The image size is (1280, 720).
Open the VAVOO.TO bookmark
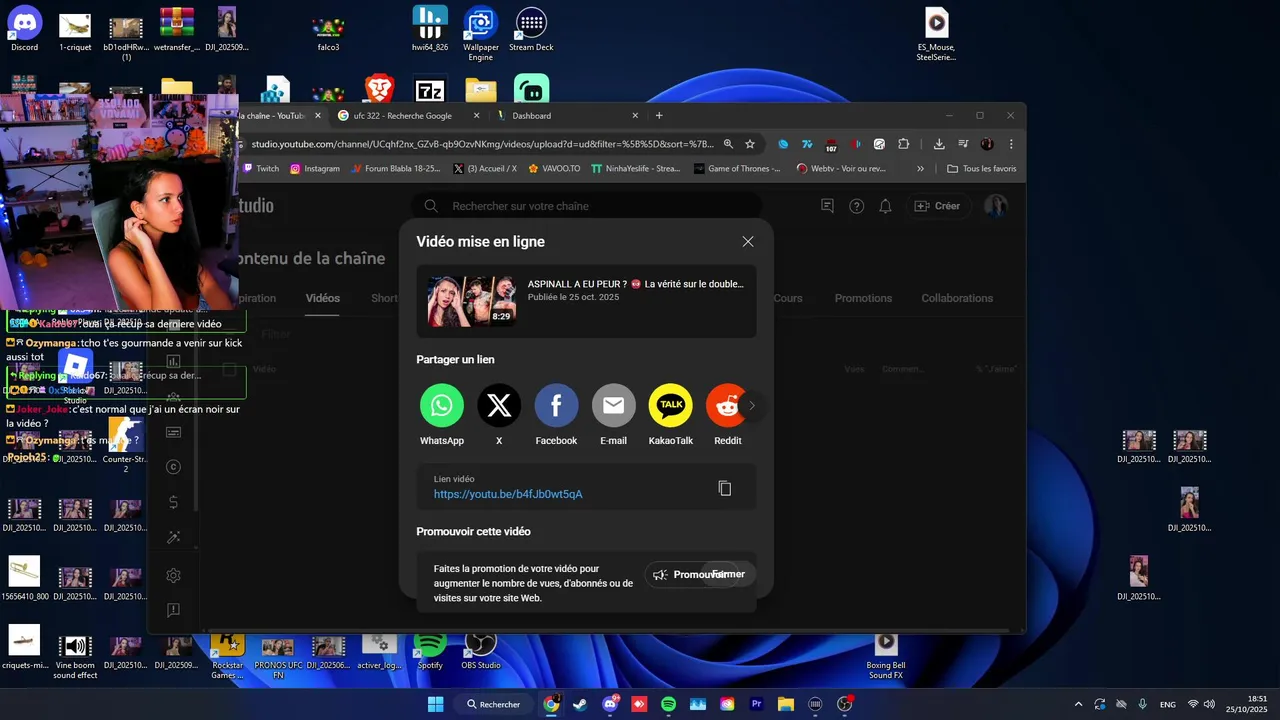click(x=554, y=169)
